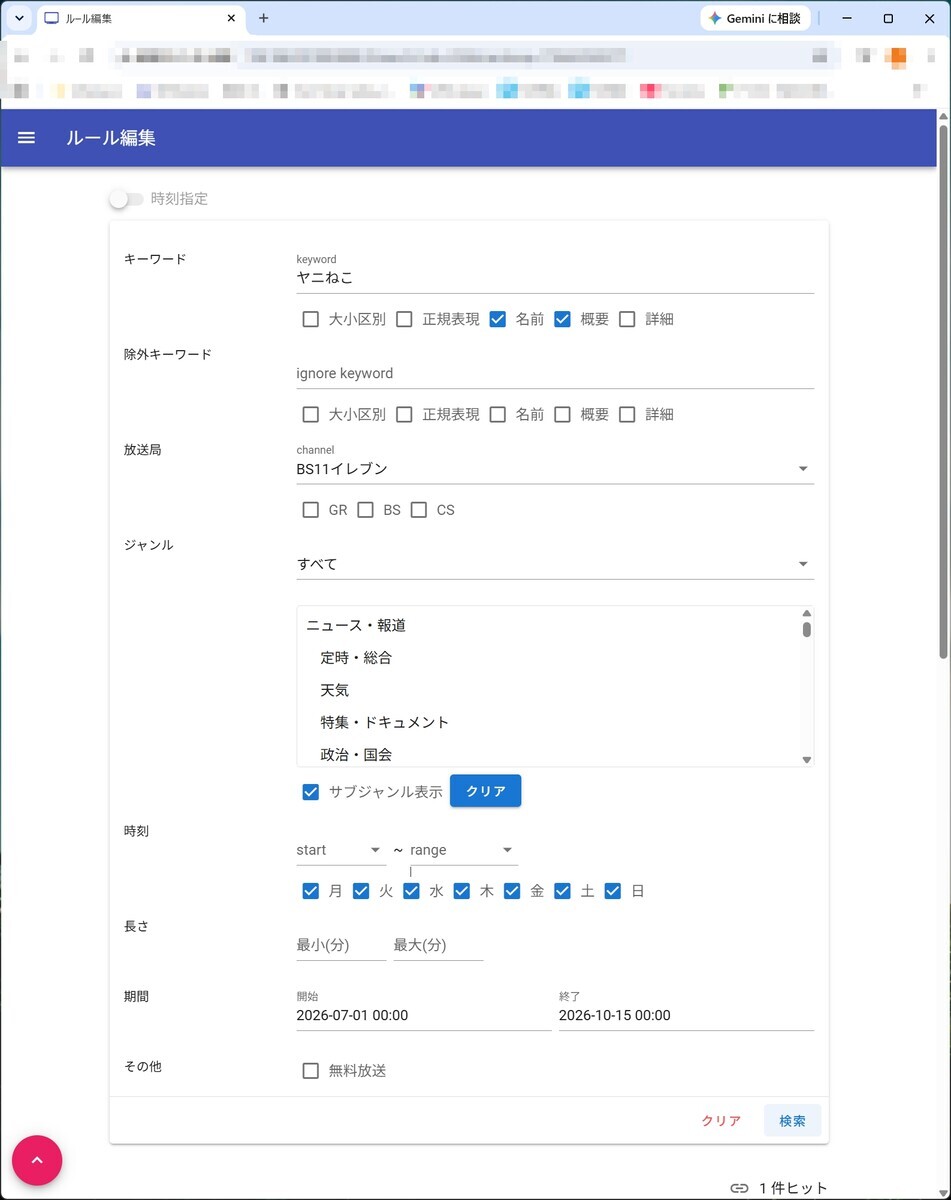Click the red クリア form button
The height and width of the screenshot is (1200, 951).
[721, 1121]
